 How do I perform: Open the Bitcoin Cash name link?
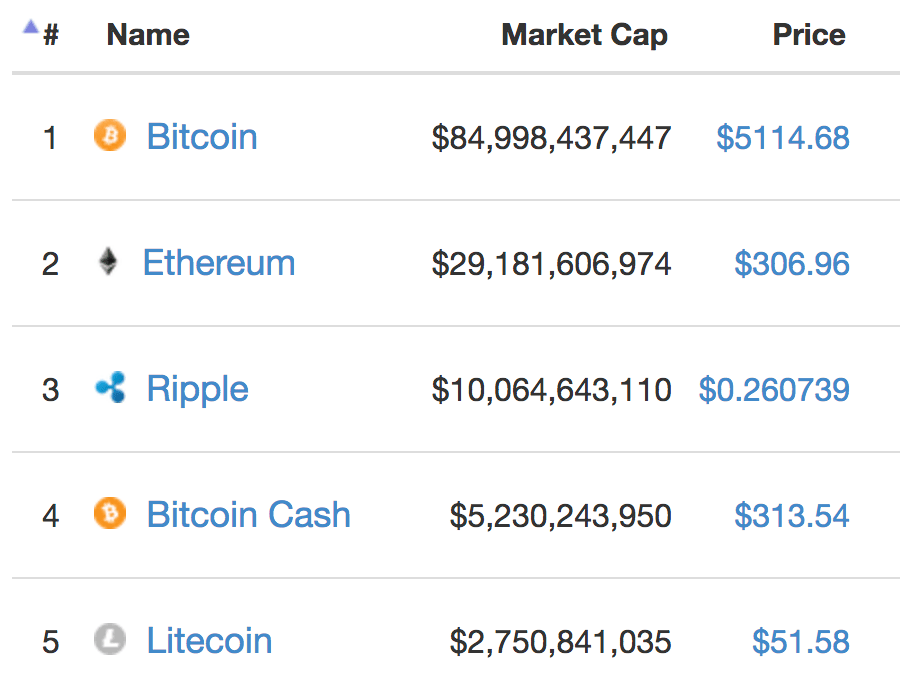click(x=249, y=514)
